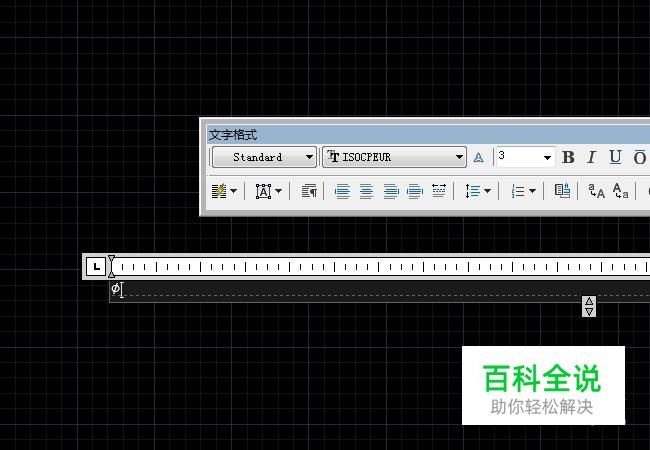Click on the text editor ruler
650x450 pixels.
(379, 266)
